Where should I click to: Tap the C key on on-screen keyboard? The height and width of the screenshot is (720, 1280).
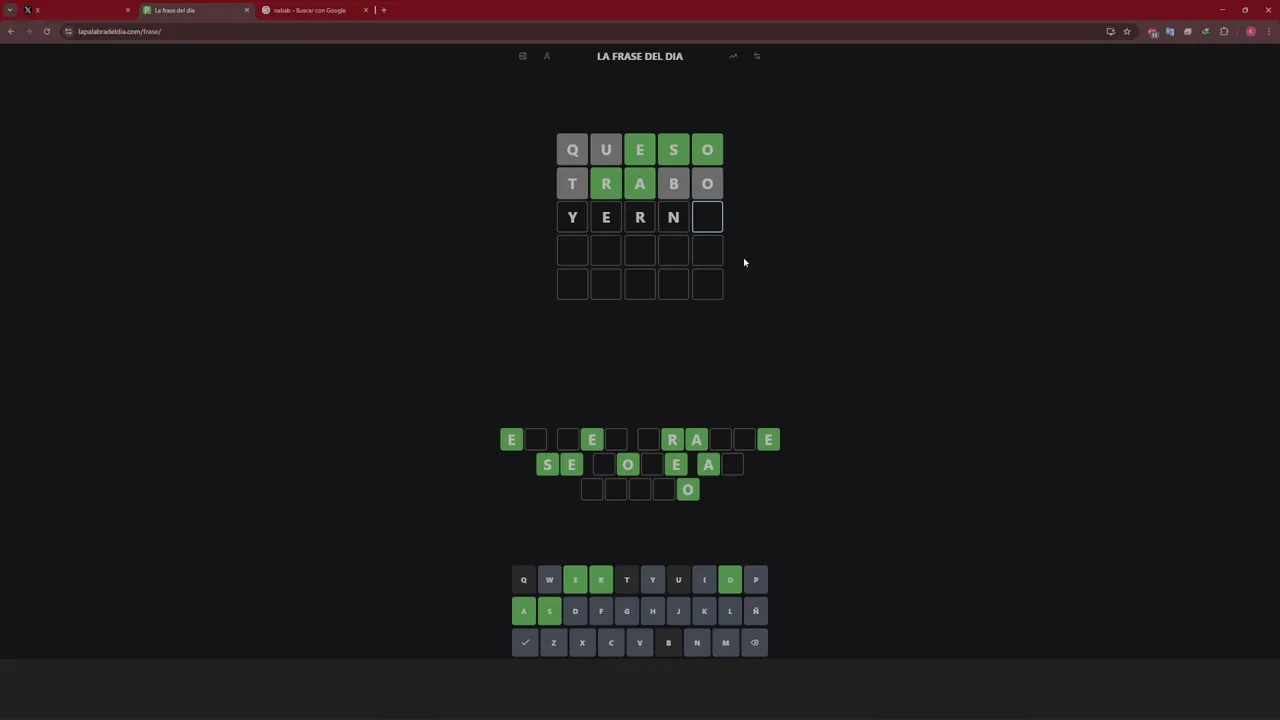pyautogui.click(x=611, y=643)
